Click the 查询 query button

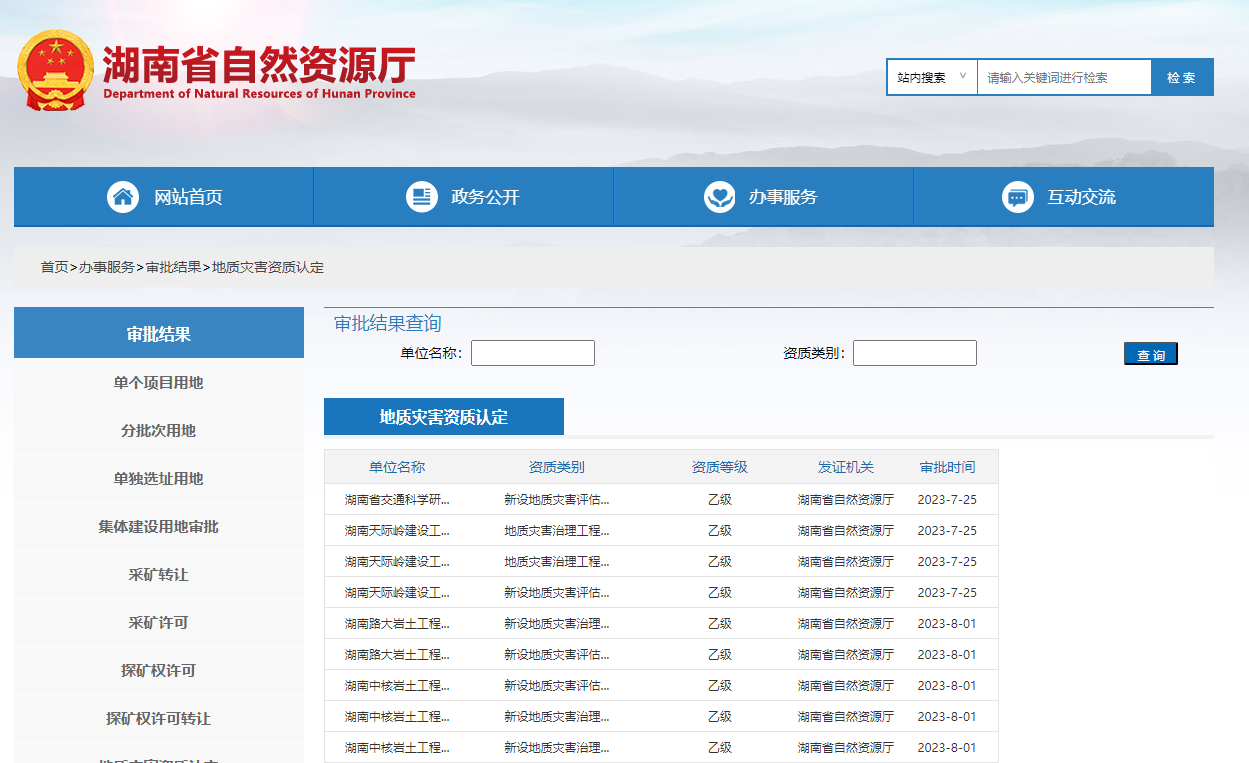coord(1150,354)
